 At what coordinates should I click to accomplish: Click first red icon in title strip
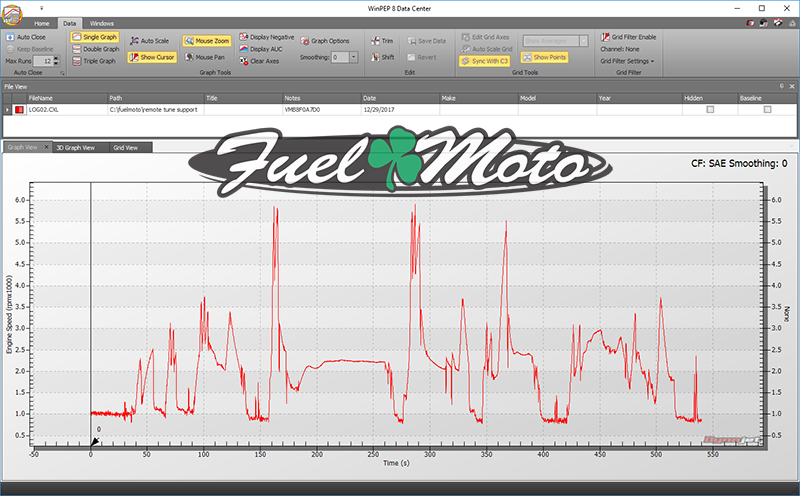point(751,23)
